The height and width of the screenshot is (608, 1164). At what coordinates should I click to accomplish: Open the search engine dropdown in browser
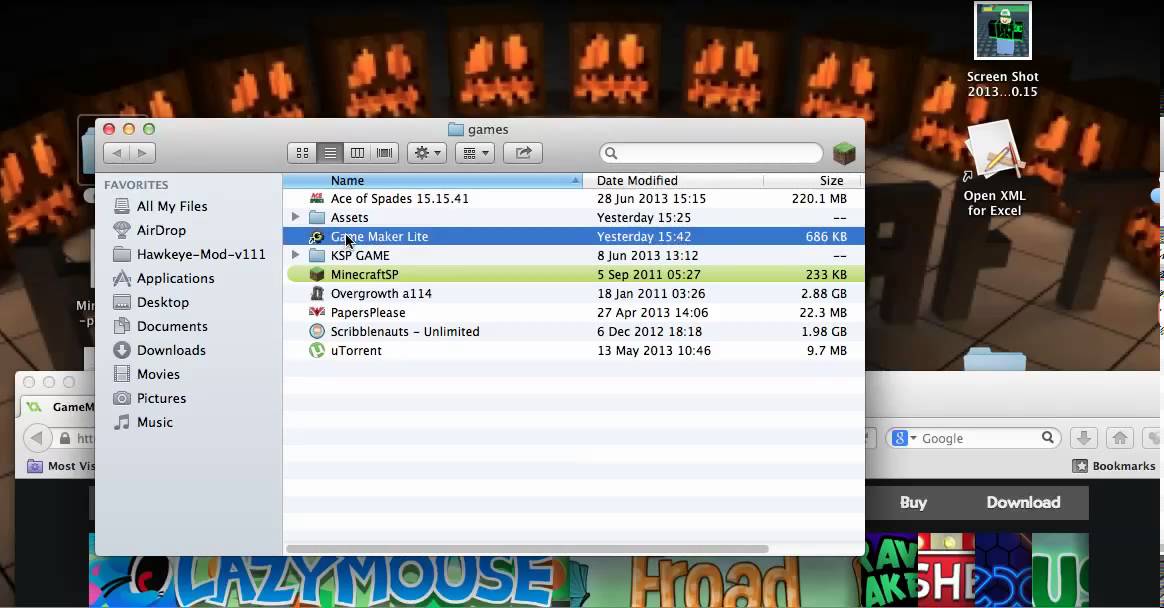click(904, 439)
